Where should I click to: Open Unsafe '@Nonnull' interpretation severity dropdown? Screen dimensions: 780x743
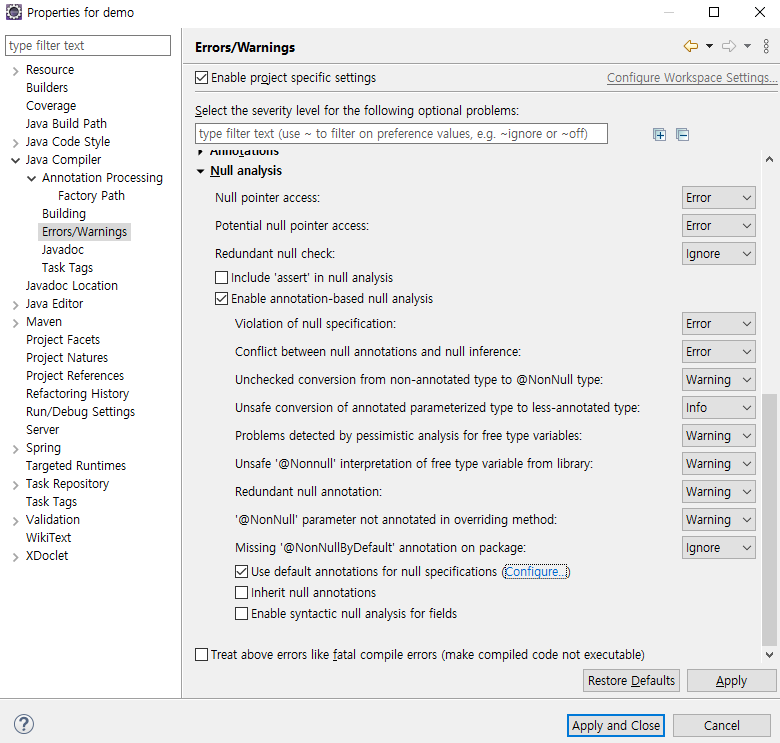[x=718, y=464]
